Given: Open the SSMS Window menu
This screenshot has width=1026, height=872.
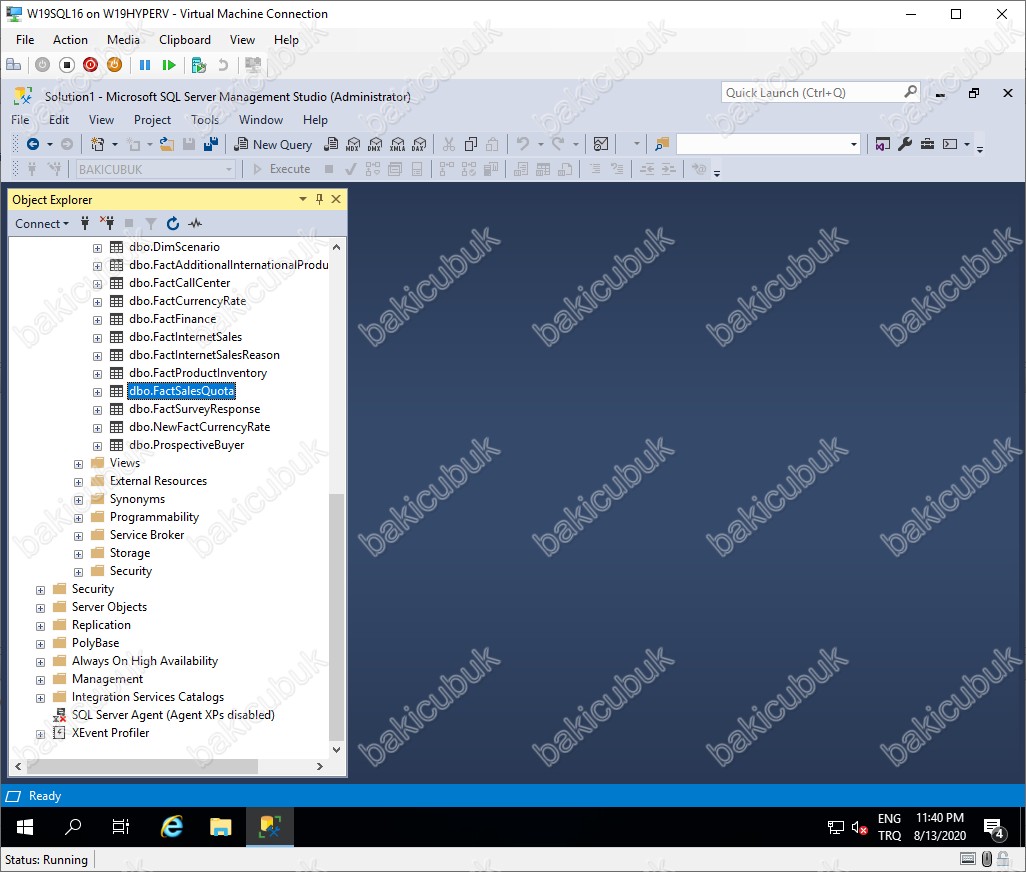Looking at the screenshot, I should (x=261, y=120).
